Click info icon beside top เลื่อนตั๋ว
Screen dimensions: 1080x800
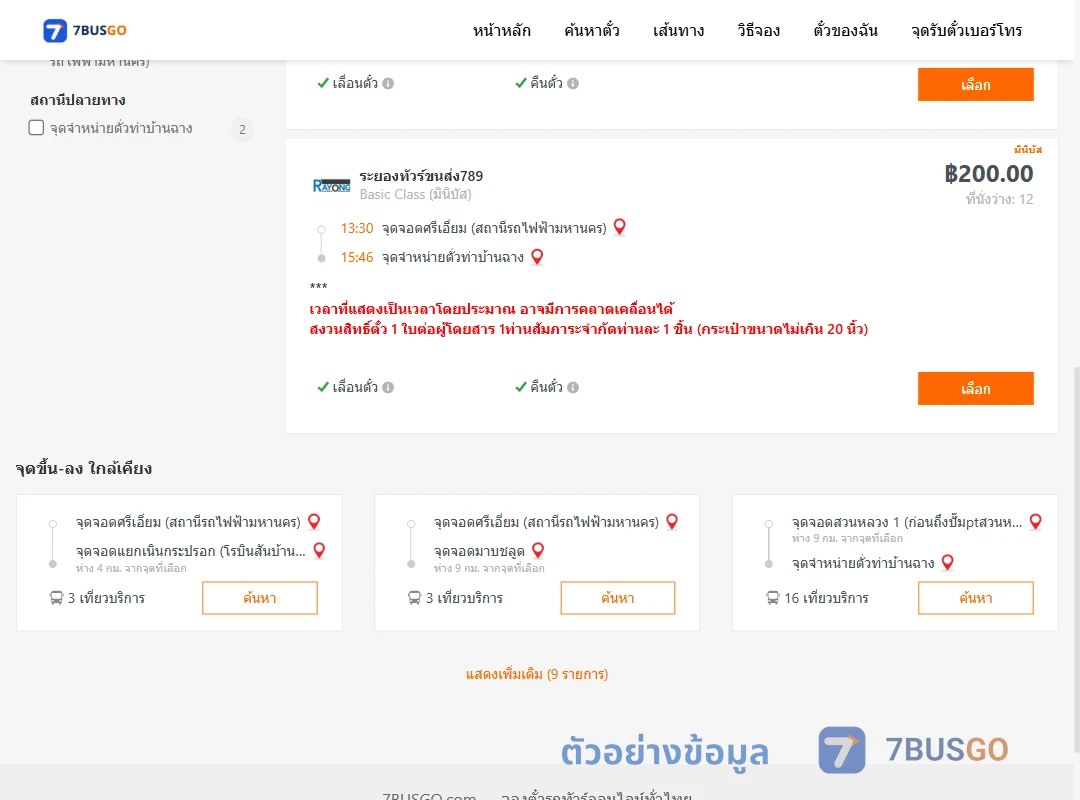click(388, 83)
